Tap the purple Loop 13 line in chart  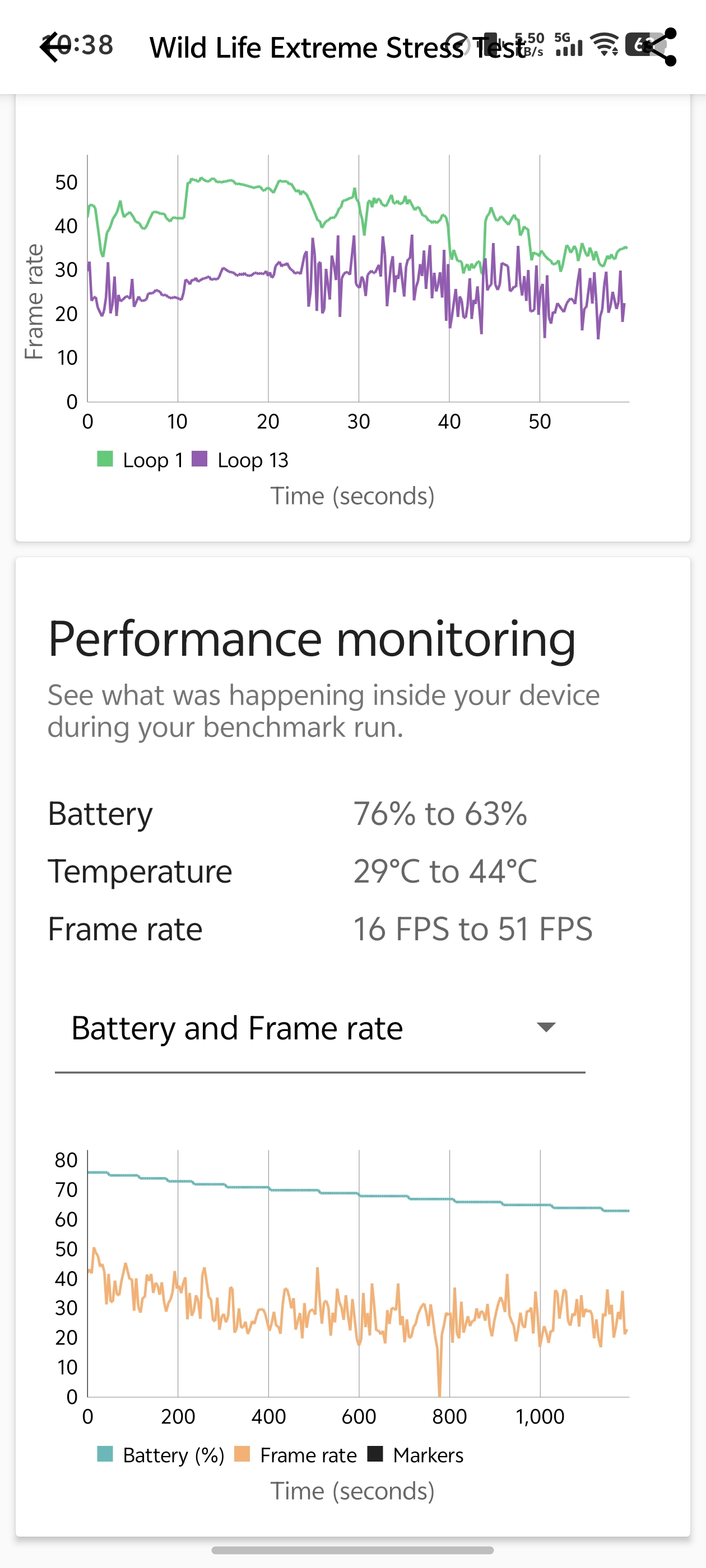click(x=244, y=274)
